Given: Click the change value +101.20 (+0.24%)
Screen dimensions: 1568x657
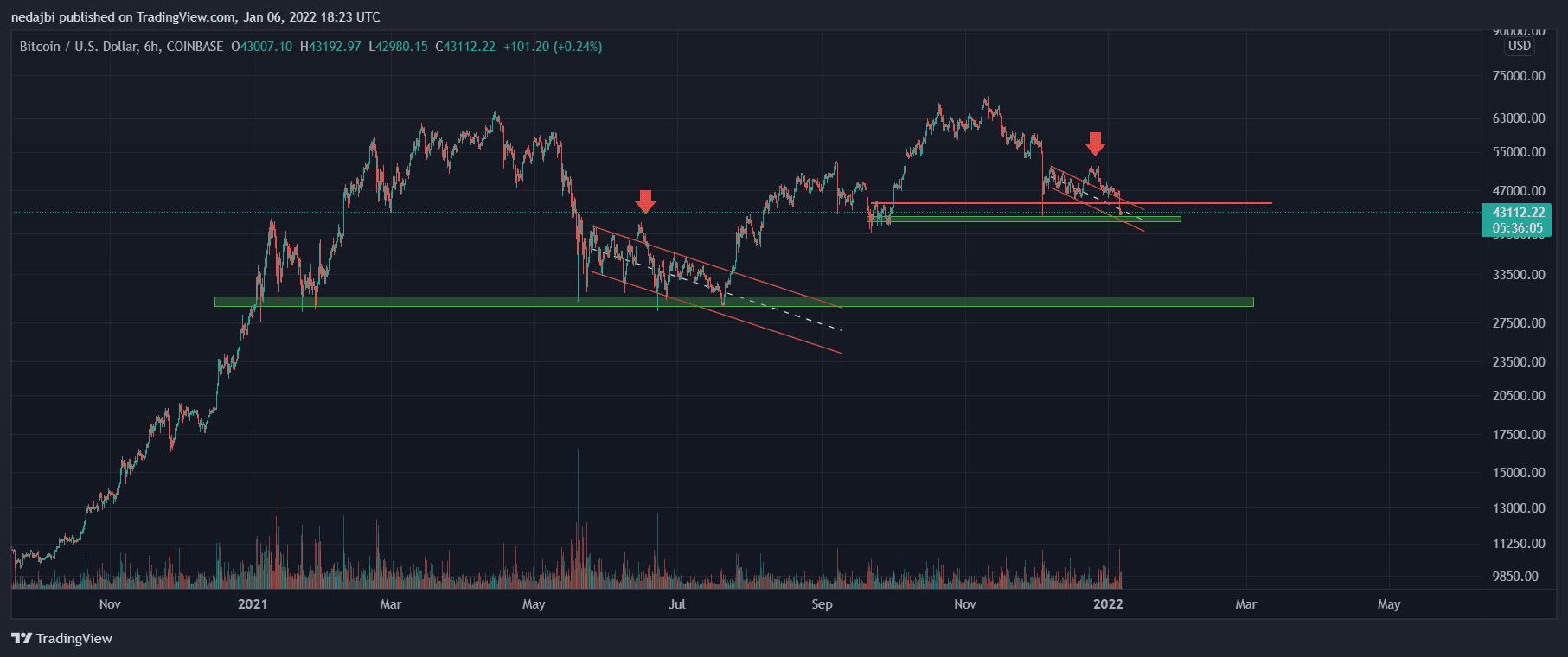Looking at the screenshot, I should pyautogui.click(x=553, y=47).
